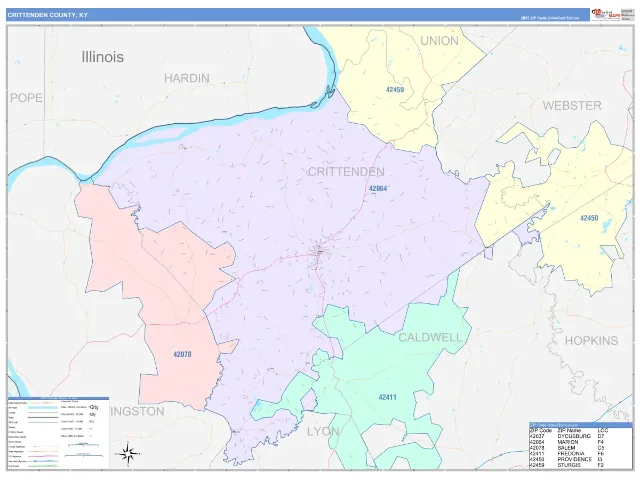Image resolution: width=640 pixels, height=480 pixels.
Task: Click the 'WEBSTER' county label
Action: click(x=572, y=106)
